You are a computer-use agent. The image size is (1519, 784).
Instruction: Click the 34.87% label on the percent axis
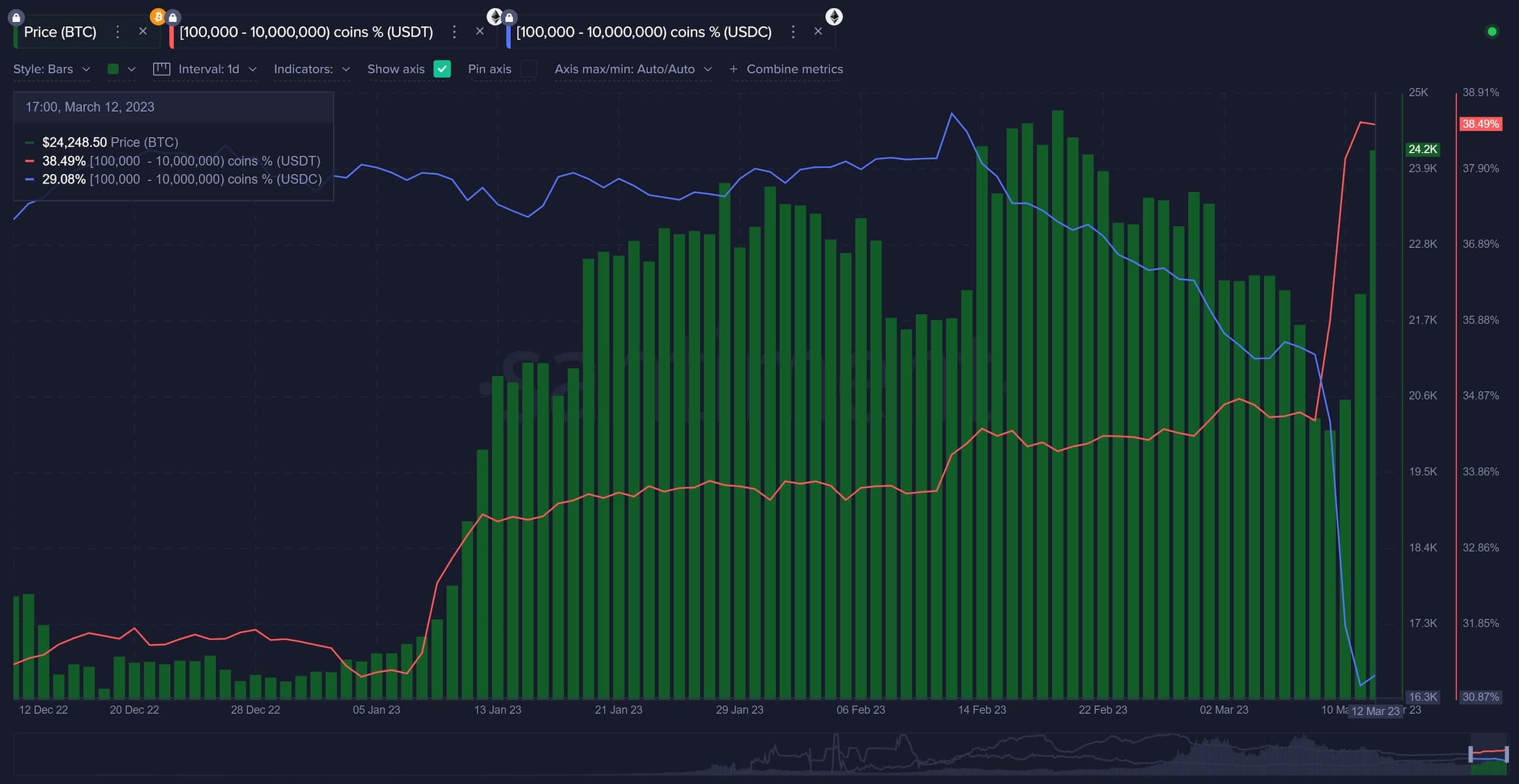tap(1480, 395)
